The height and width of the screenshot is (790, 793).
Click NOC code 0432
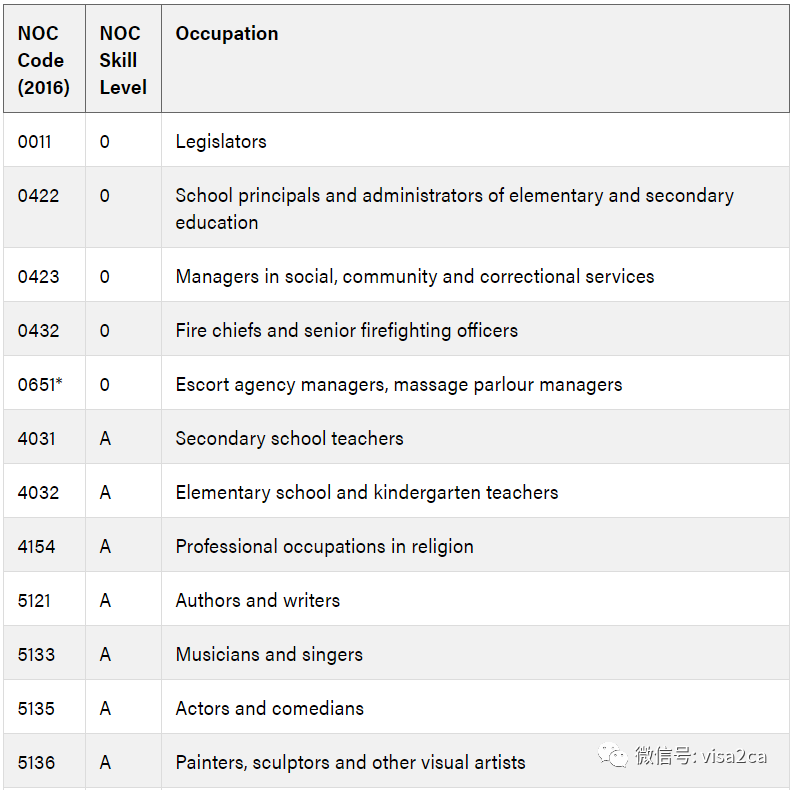[x=38, y=331]
